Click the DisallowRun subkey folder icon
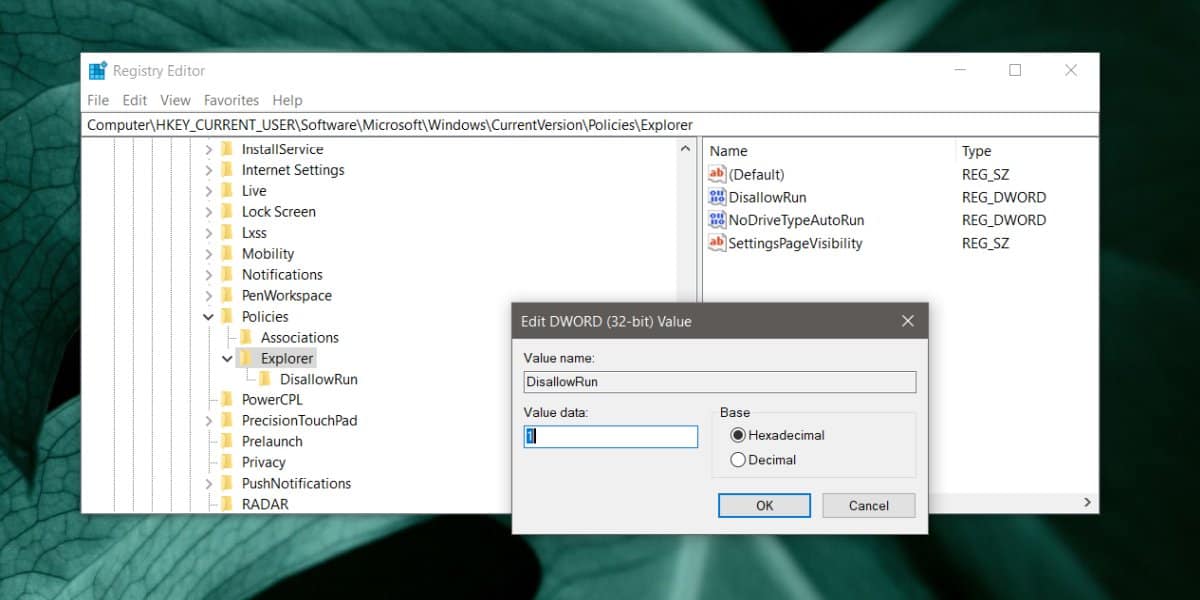This screenshot has height=600, width=1200. point(266,380)
